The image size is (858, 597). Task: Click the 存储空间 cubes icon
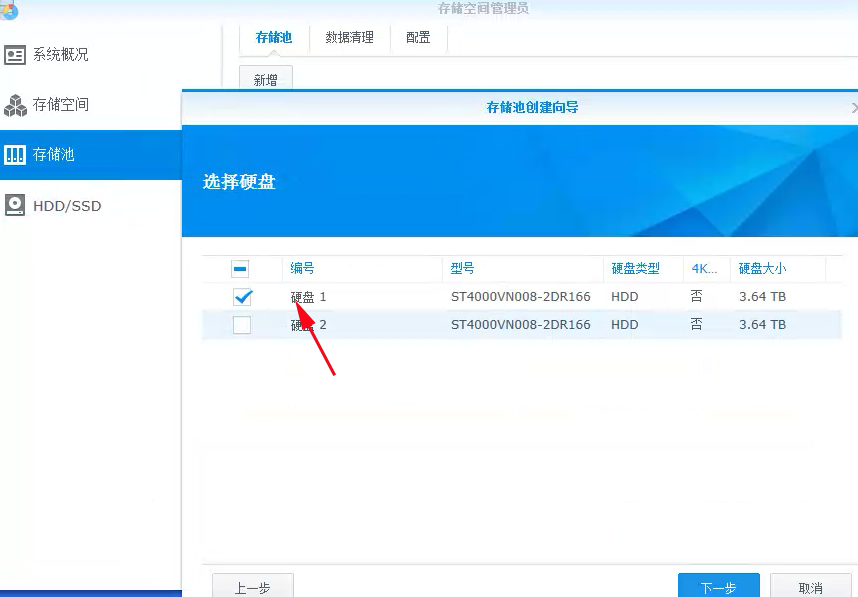[15, 105]
